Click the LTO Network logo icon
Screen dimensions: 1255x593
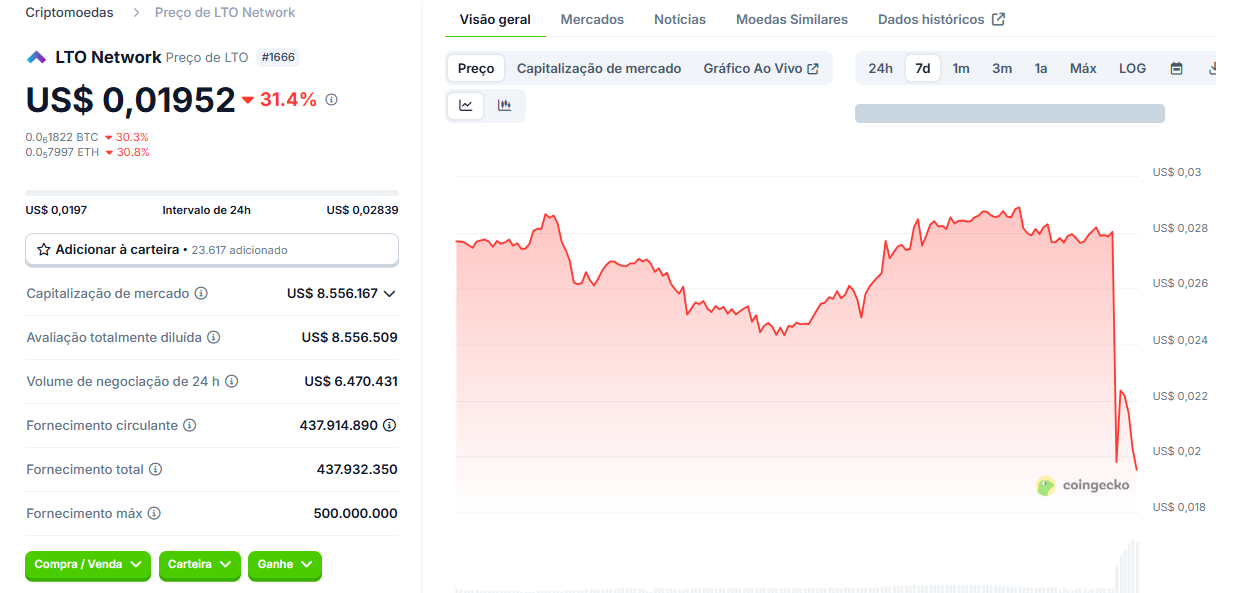point(36,57)
